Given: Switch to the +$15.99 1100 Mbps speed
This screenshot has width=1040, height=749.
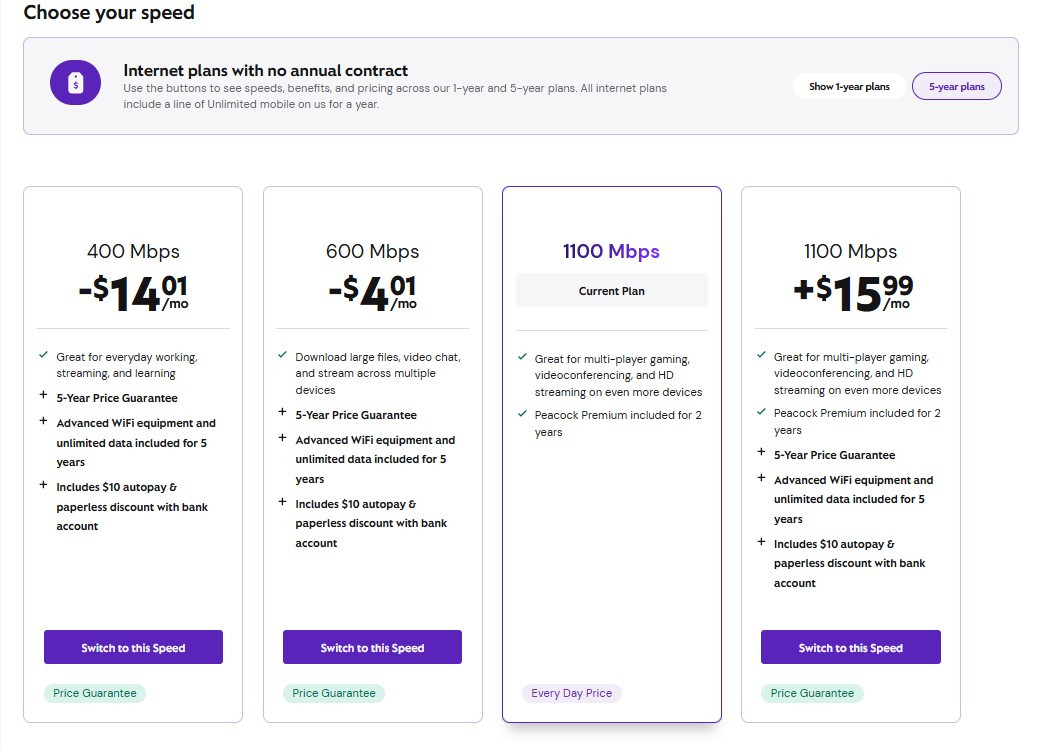Looking at the screenshot, I should click(850, 647).
